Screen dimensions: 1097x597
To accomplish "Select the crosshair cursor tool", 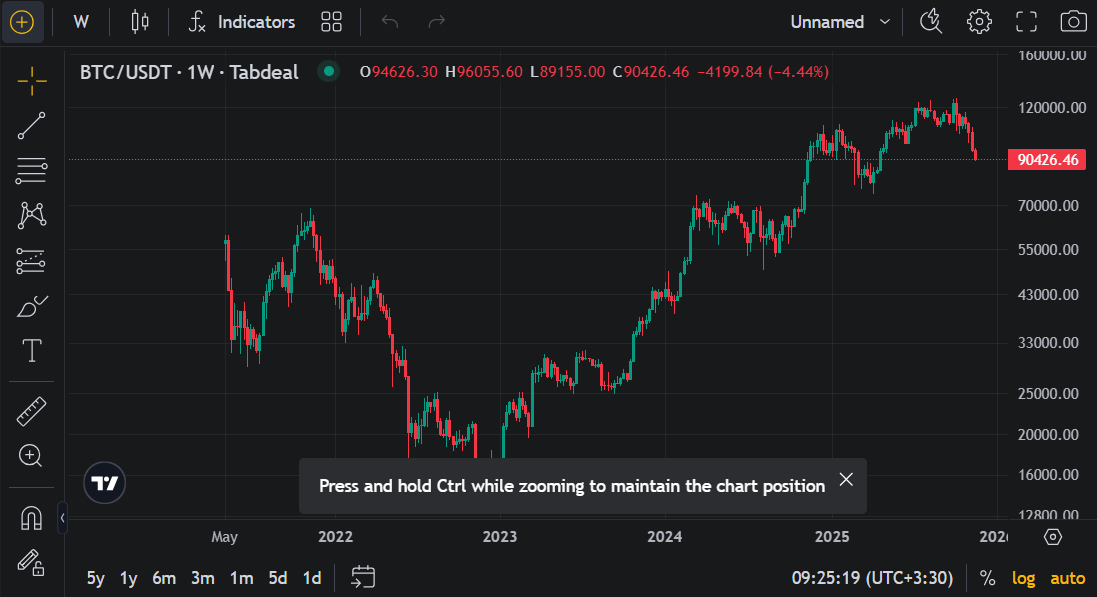I will [32, 81].
